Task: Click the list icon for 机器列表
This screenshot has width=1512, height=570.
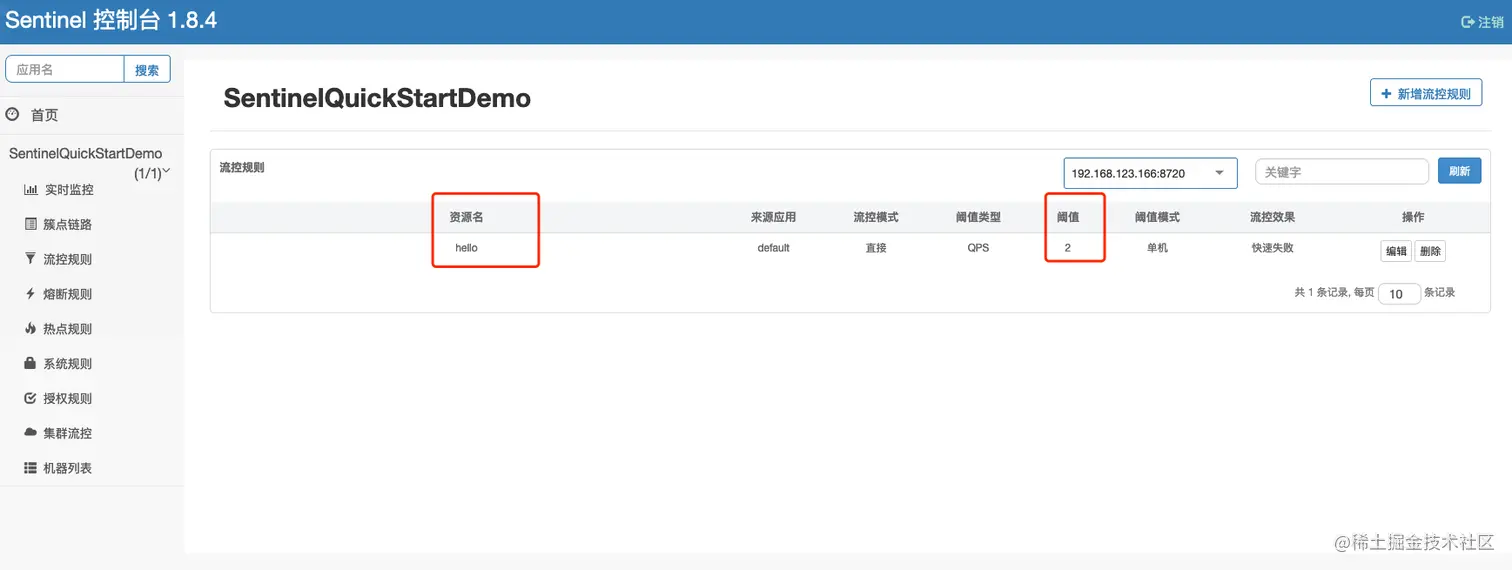Action: pos(30,468)
